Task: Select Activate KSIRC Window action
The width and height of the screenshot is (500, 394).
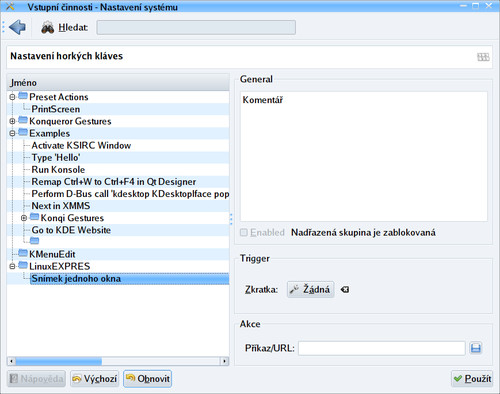Action: (81, 145)
